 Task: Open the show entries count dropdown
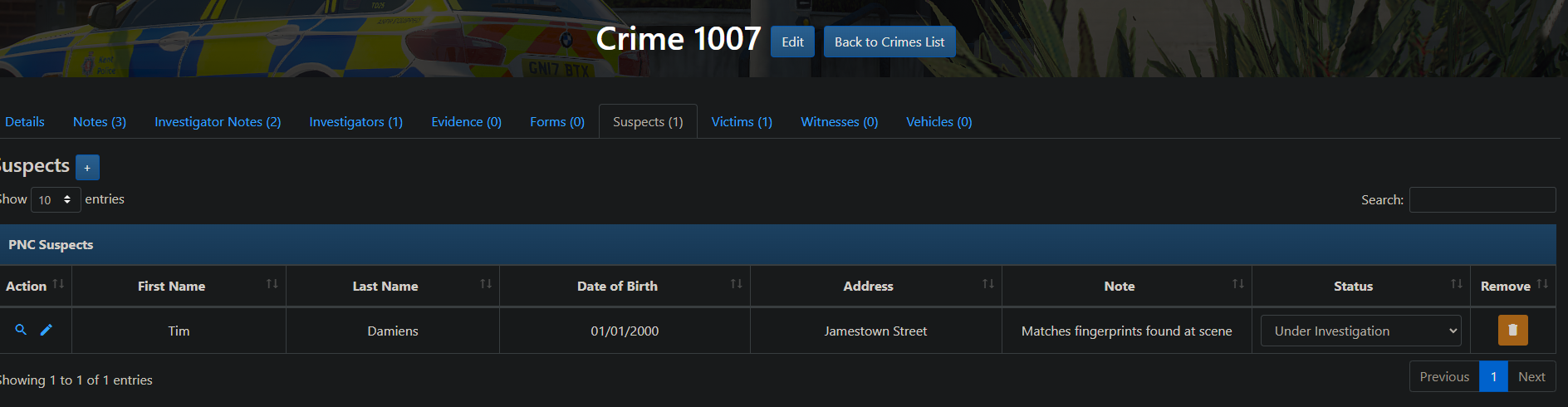(x=56, y=199)
